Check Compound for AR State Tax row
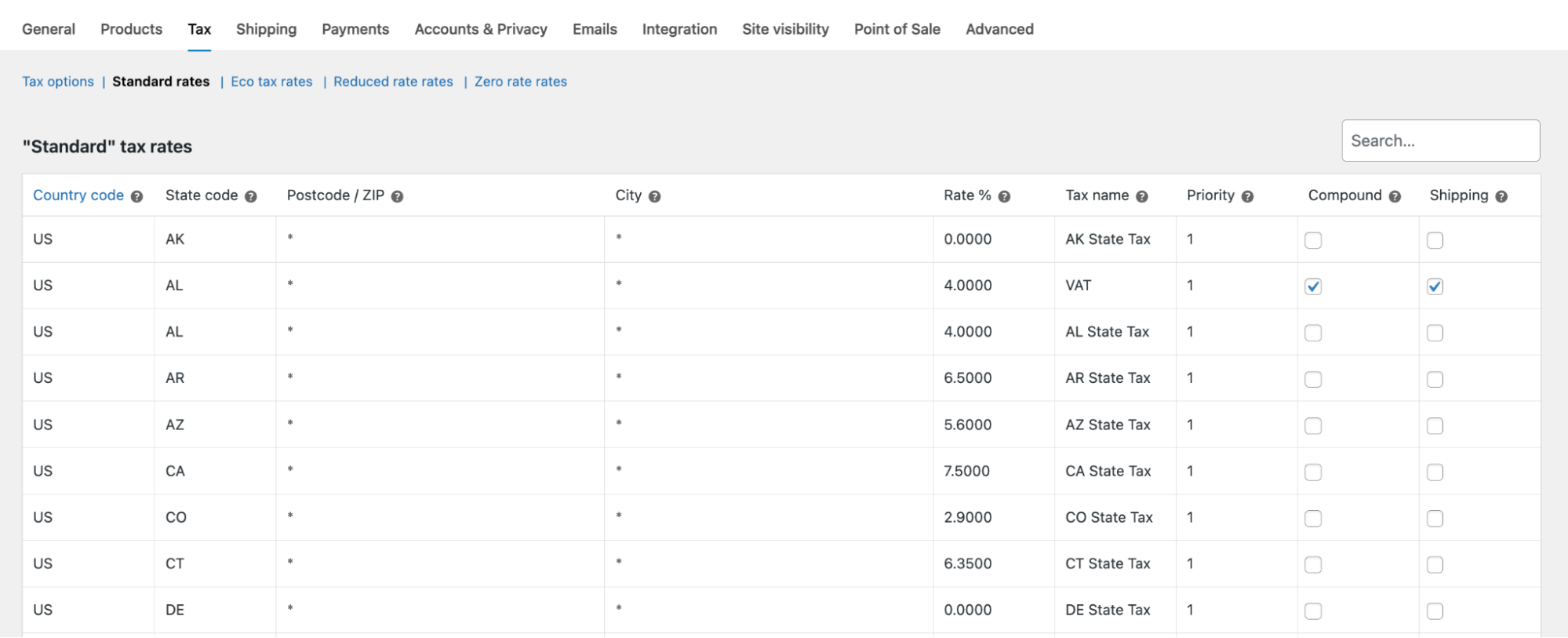Screen dimensions: 1568x638 click(1313, 379)
